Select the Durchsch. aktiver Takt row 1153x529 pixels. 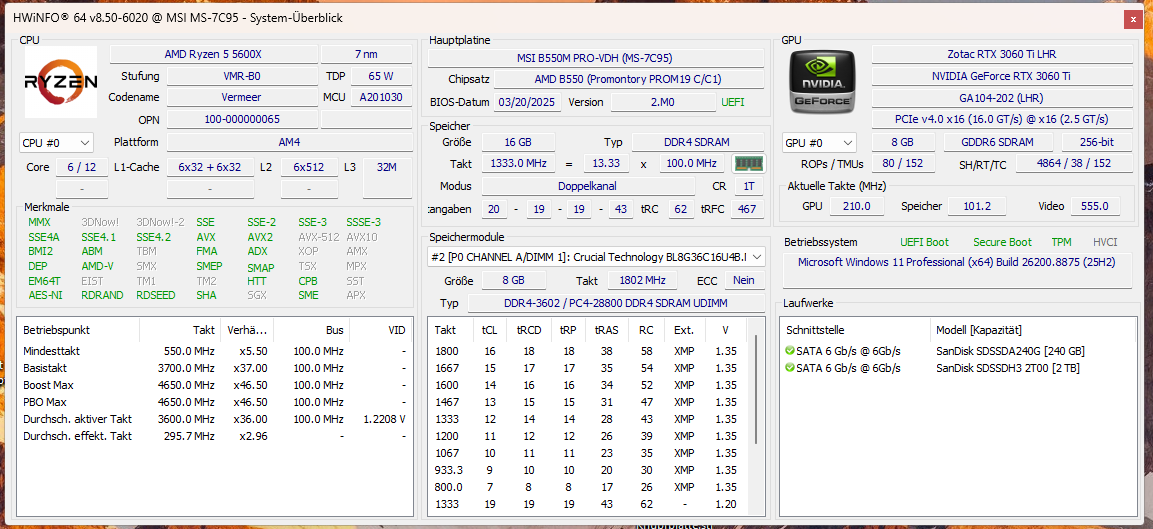[215, 419]
